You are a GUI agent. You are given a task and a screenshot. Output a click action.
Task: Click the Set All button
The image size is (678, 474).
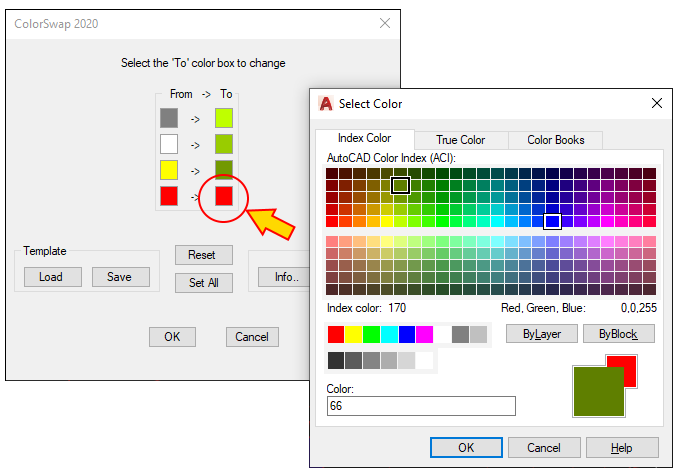click(204, 283)
